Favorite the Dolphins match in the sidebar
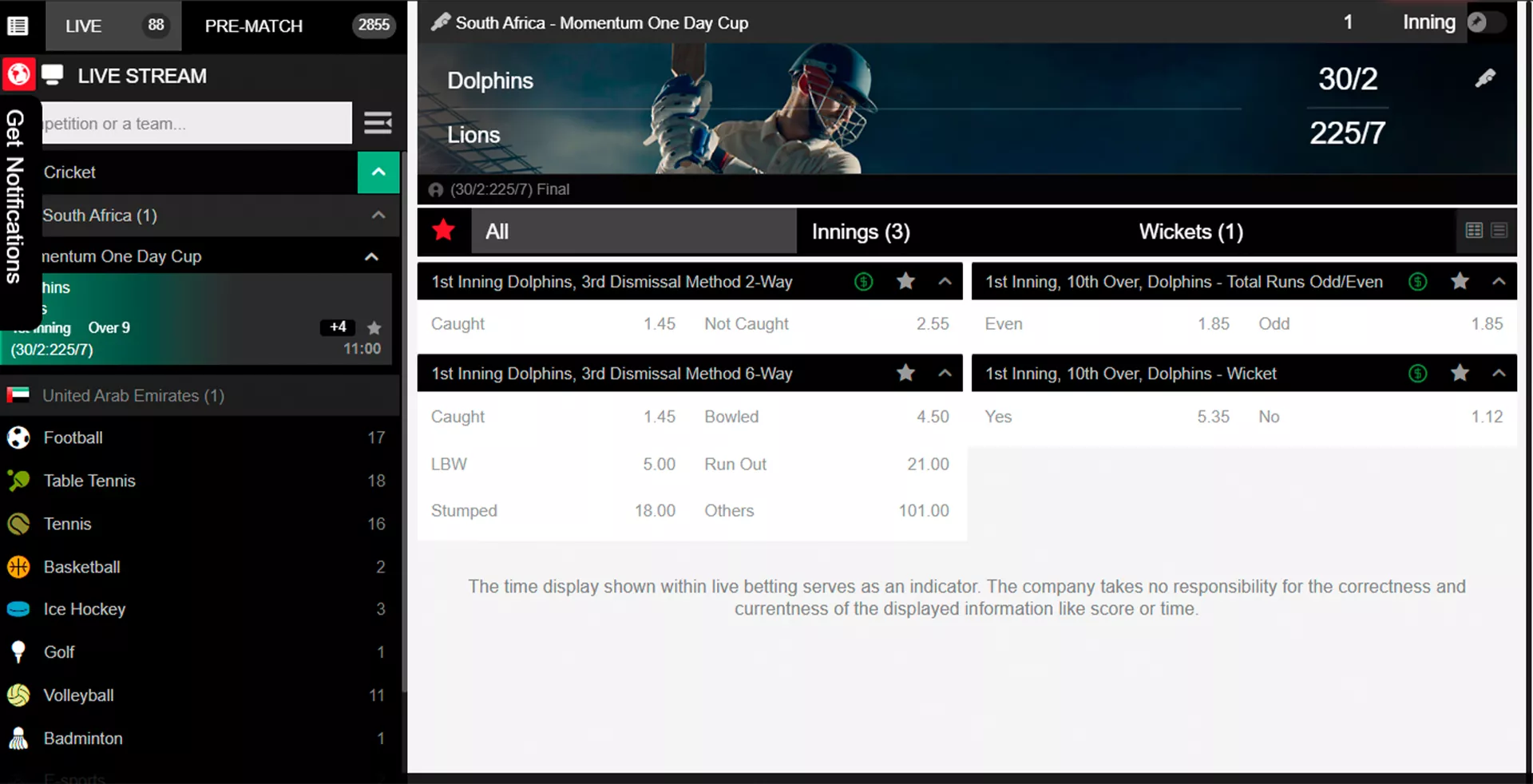This screenshot has width=1533, height=784. click(372, 327)
